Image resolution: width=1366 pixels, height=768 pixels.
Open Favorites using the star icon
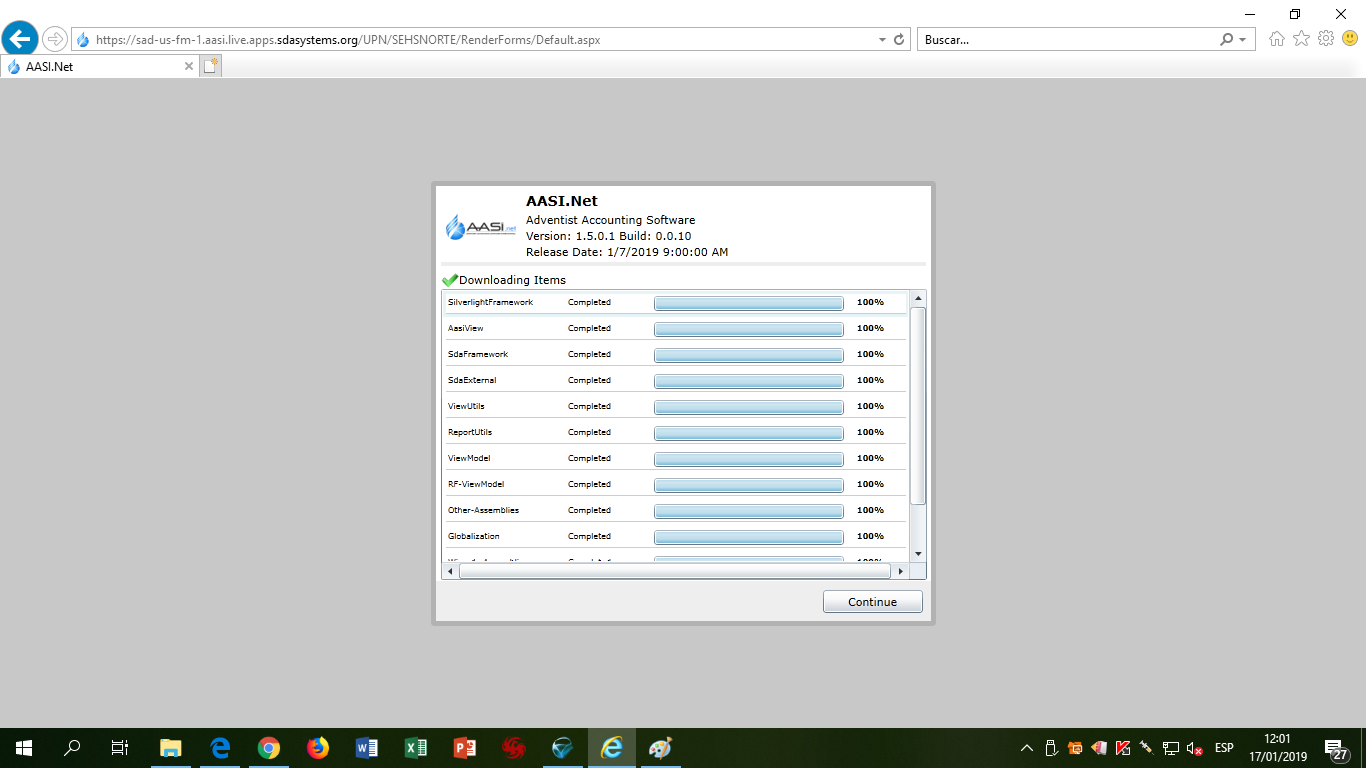(x=1301, y=39)
